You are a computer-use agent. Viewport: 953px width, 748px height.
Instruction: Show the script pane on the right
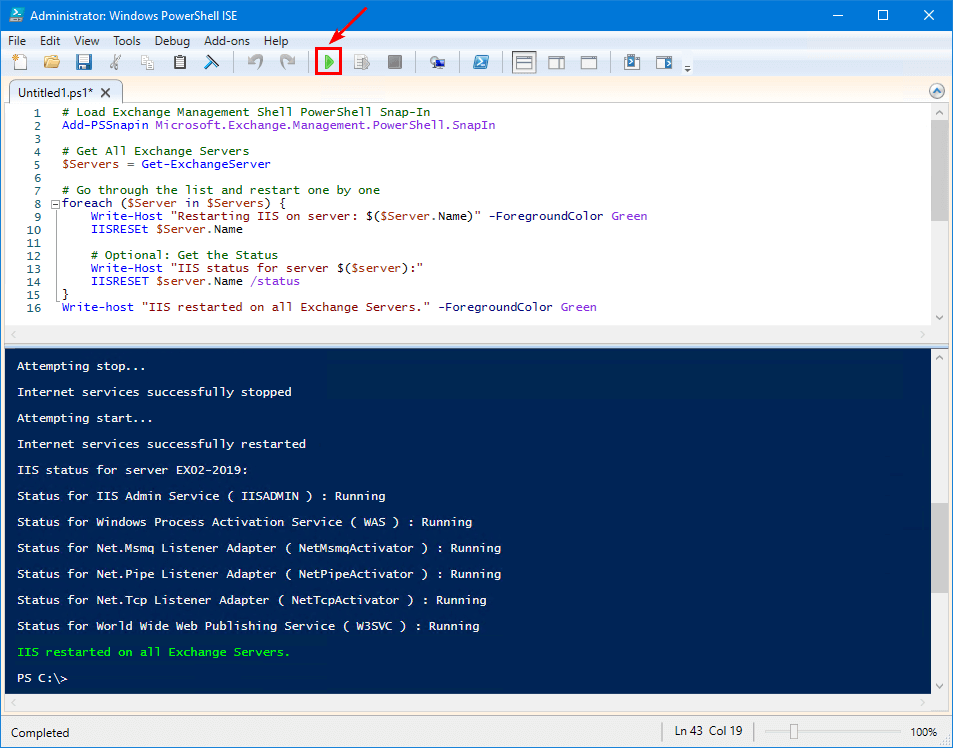pyautogui.click(x=557, y=63)
